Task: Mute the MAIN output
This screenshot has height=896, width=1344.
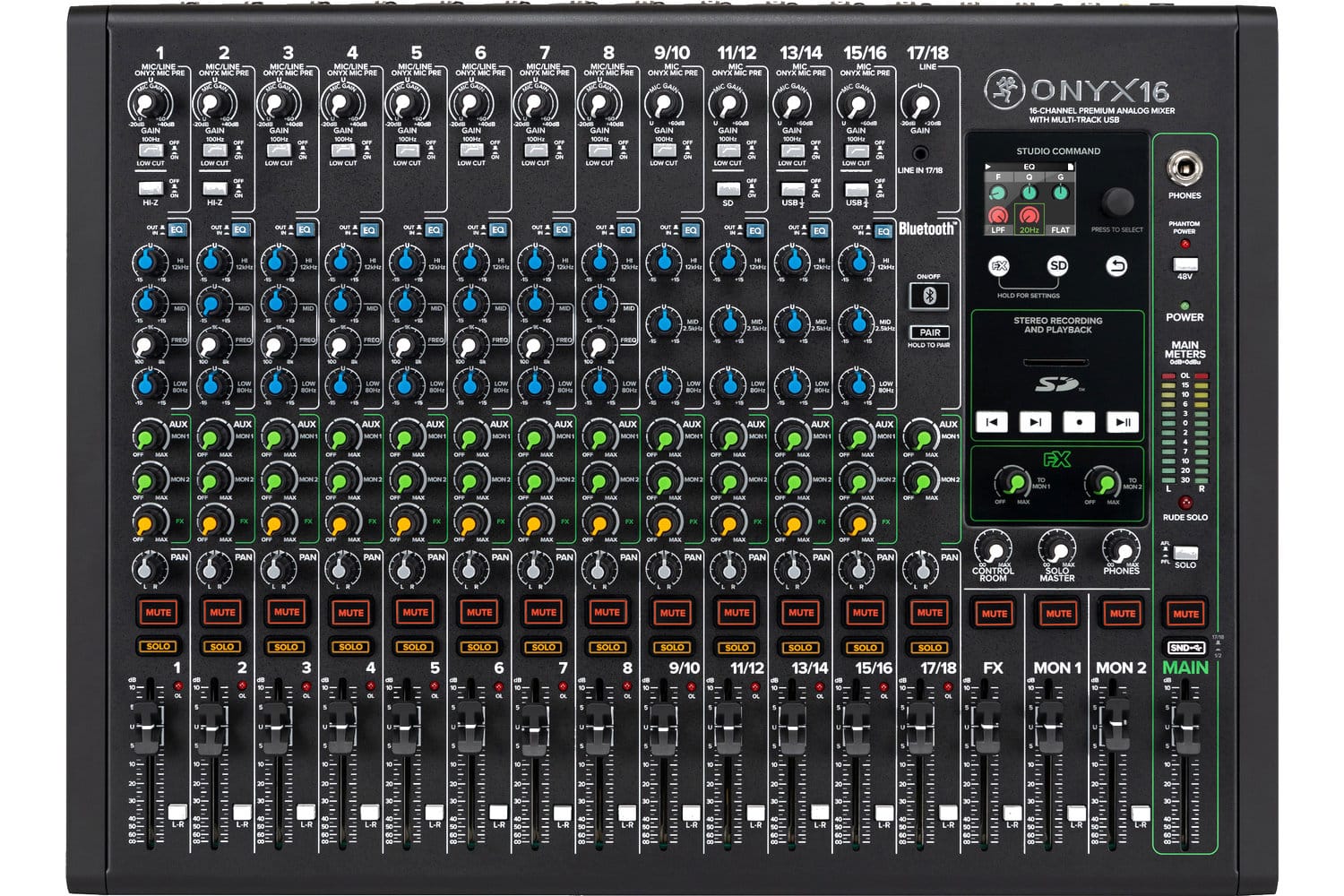Action: click(x=1185, y=613)
